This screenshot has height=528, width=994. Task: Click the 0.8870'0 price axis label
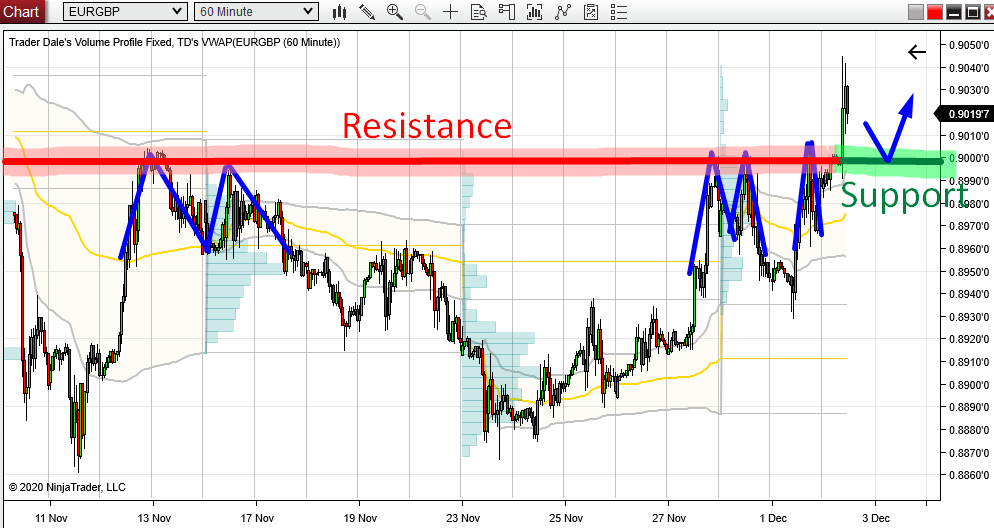[x=968, y=453]
